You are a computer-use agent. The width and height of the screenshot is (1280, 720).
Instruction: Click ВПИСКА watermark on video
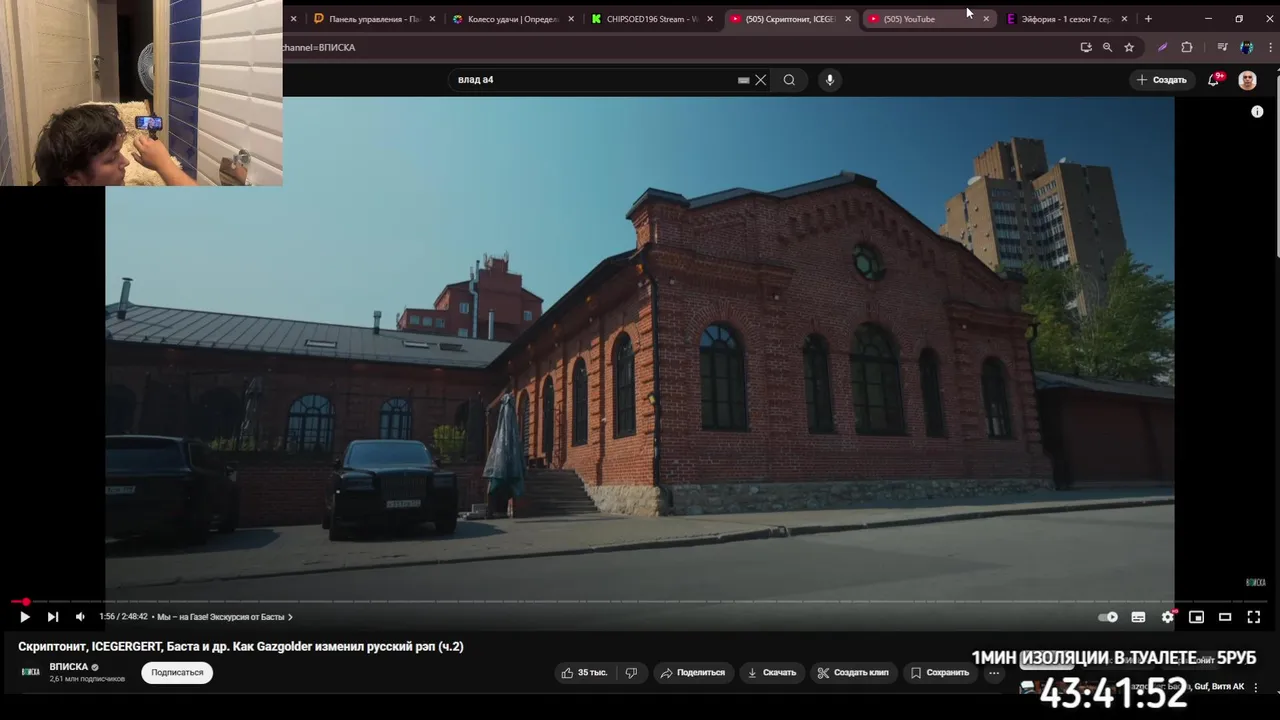1255,582
